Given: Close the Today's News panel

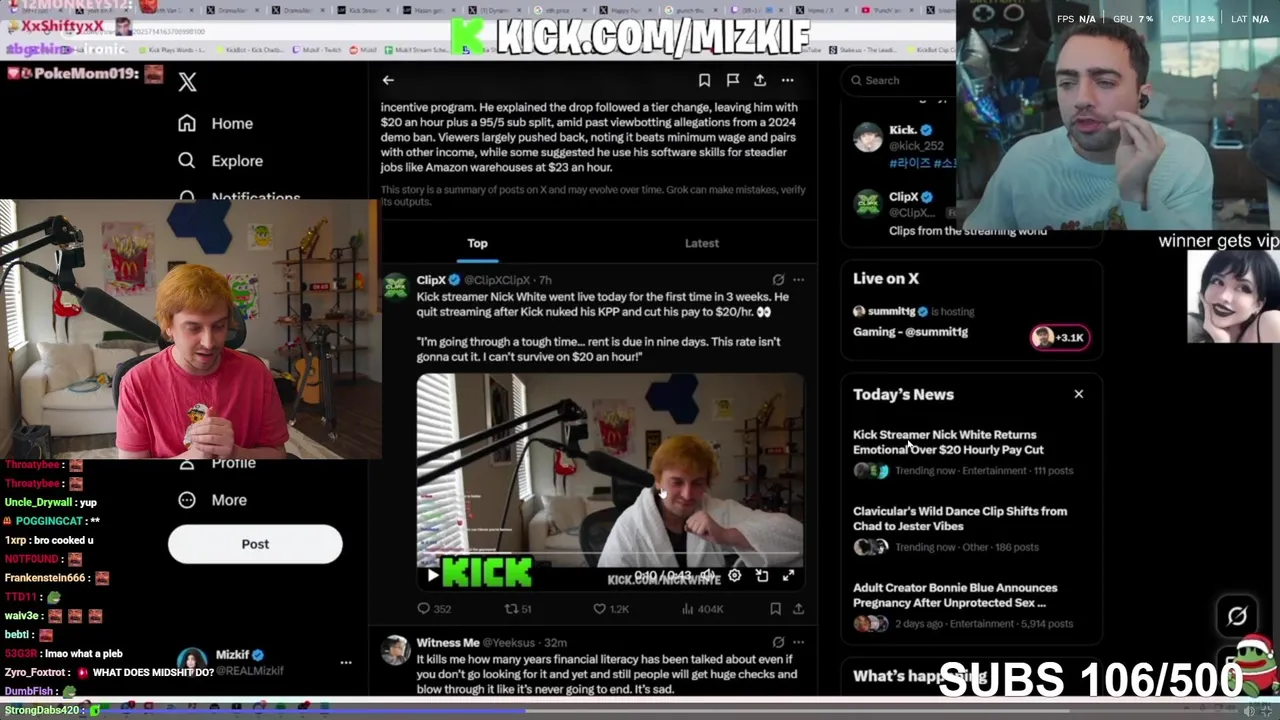Looking at the screenshot, I should click(1078, 394).
